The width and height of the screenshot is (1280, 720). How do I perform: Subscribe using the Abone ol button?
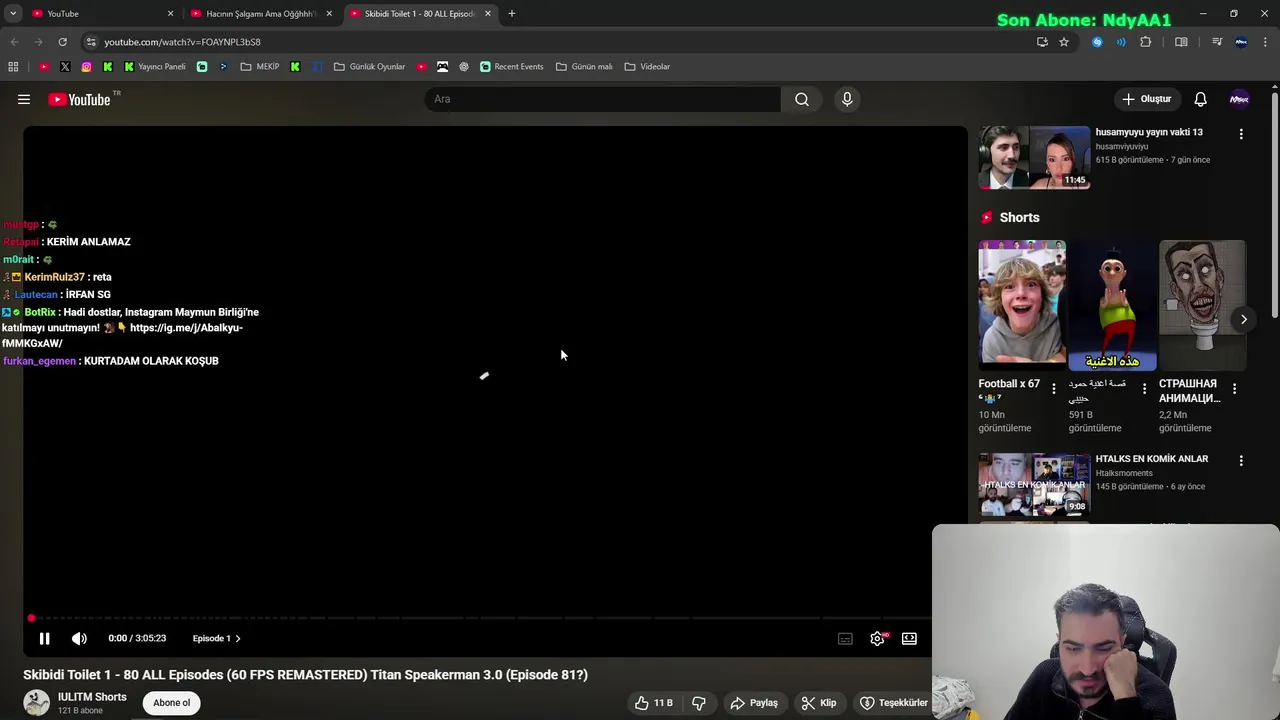[171, 703]
